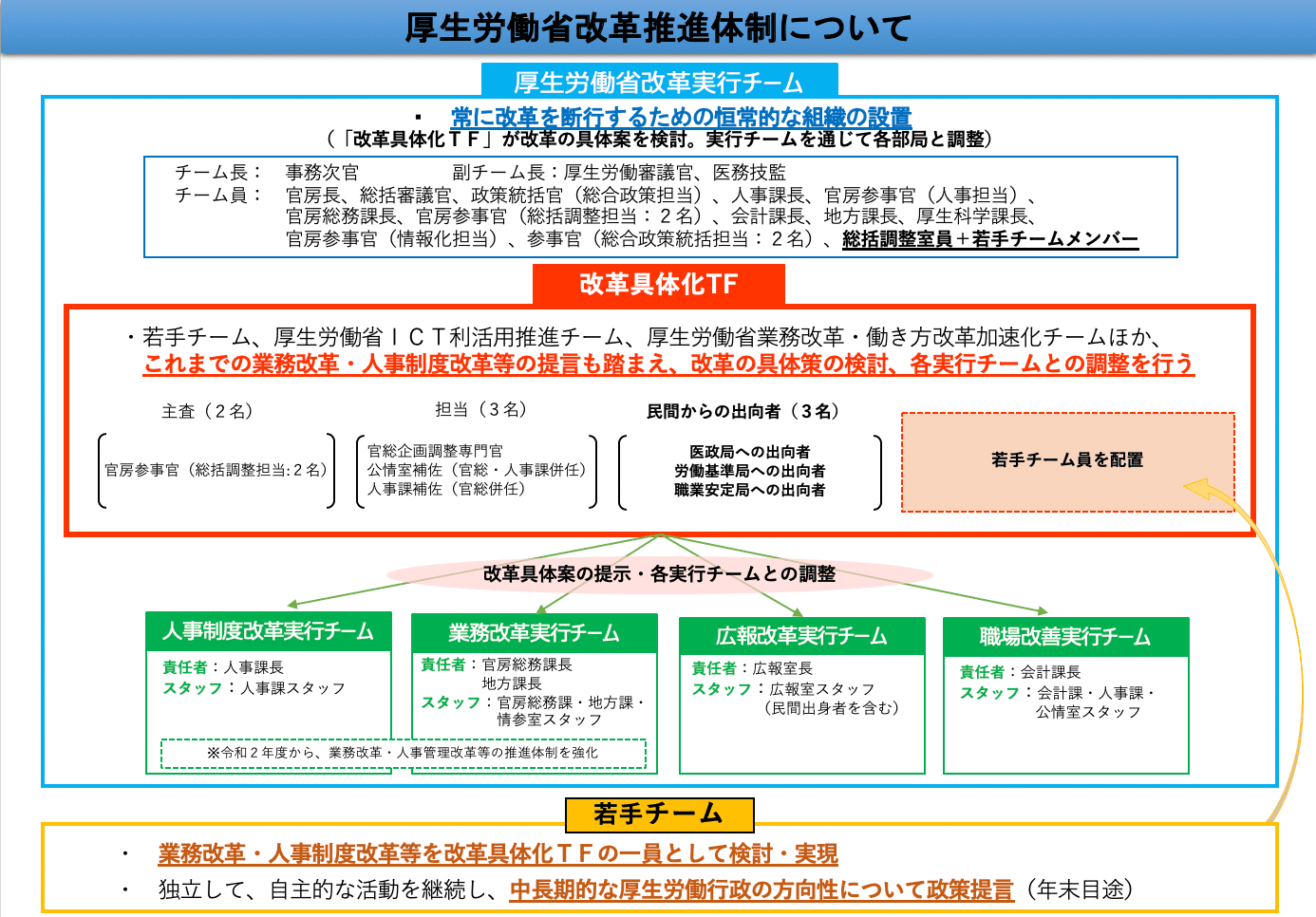Image resolution: width=1316 pixels, height=917 pixels.
Task: Open the orange 業務改革・人事制度改革等を改革具体化ＴＦ link
Action: pyautogui.click(x=498, y=854)
